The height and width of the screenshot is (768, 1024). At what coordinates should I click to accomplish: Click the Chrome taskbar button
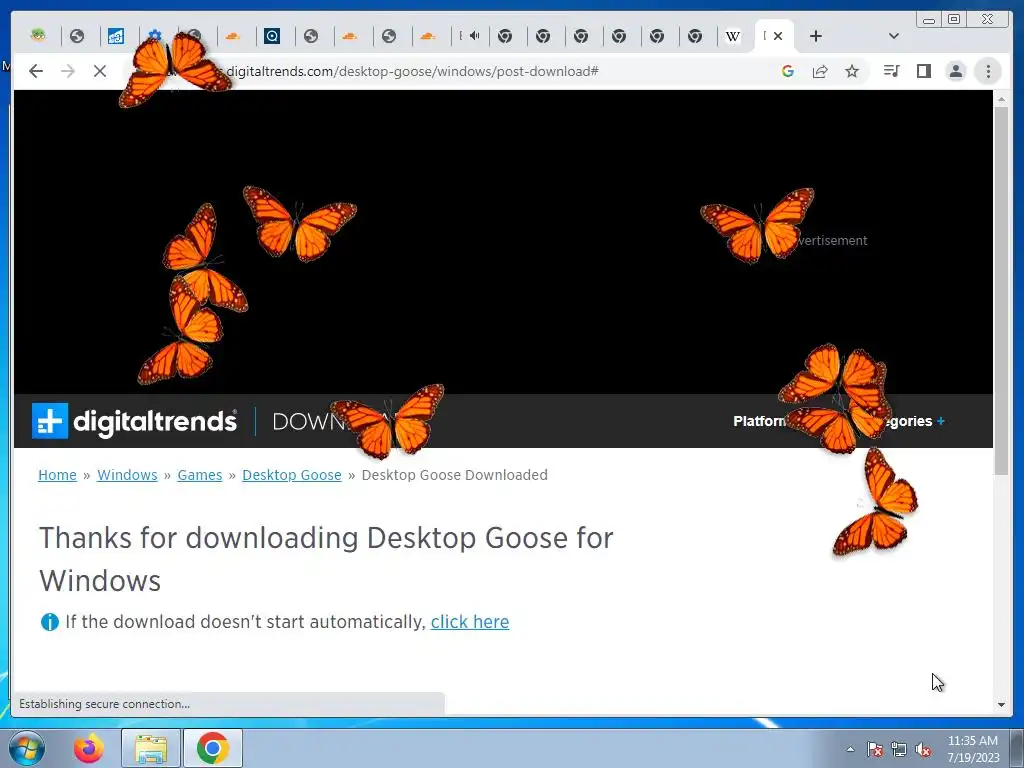213,748
